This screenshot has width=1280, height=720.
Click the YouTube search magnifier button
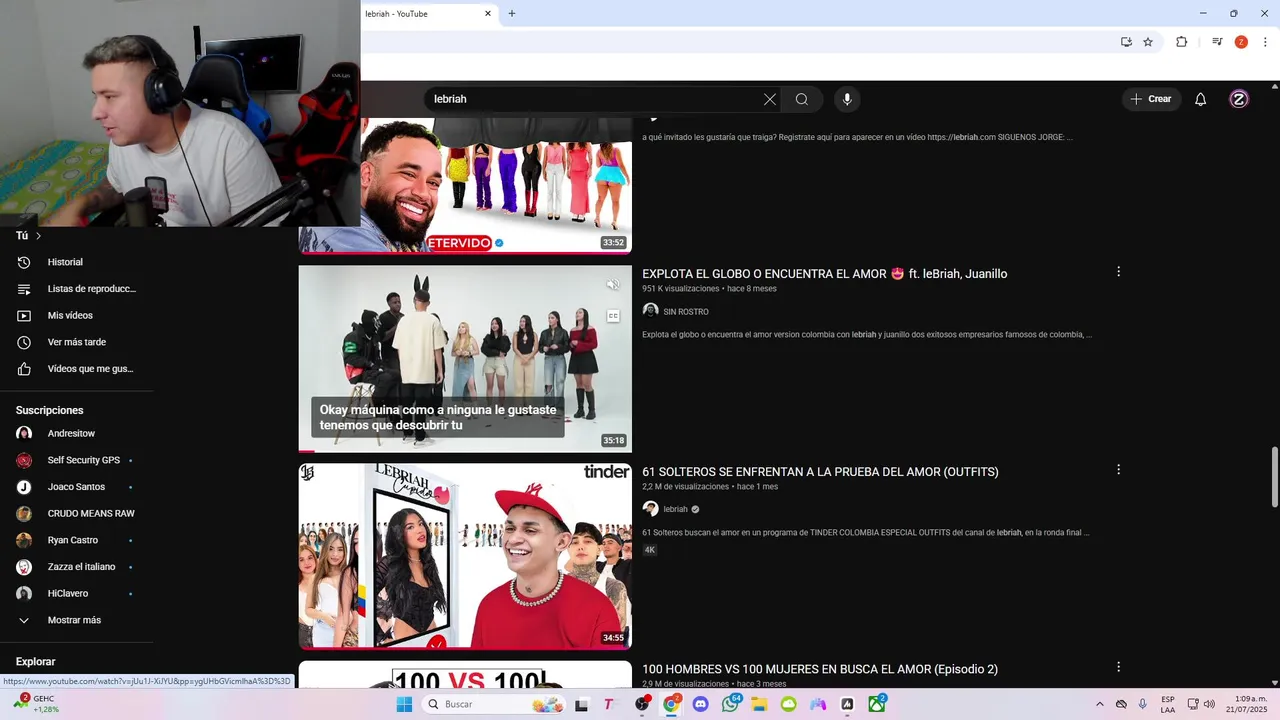pyautogui.click(x=802, y=99)
